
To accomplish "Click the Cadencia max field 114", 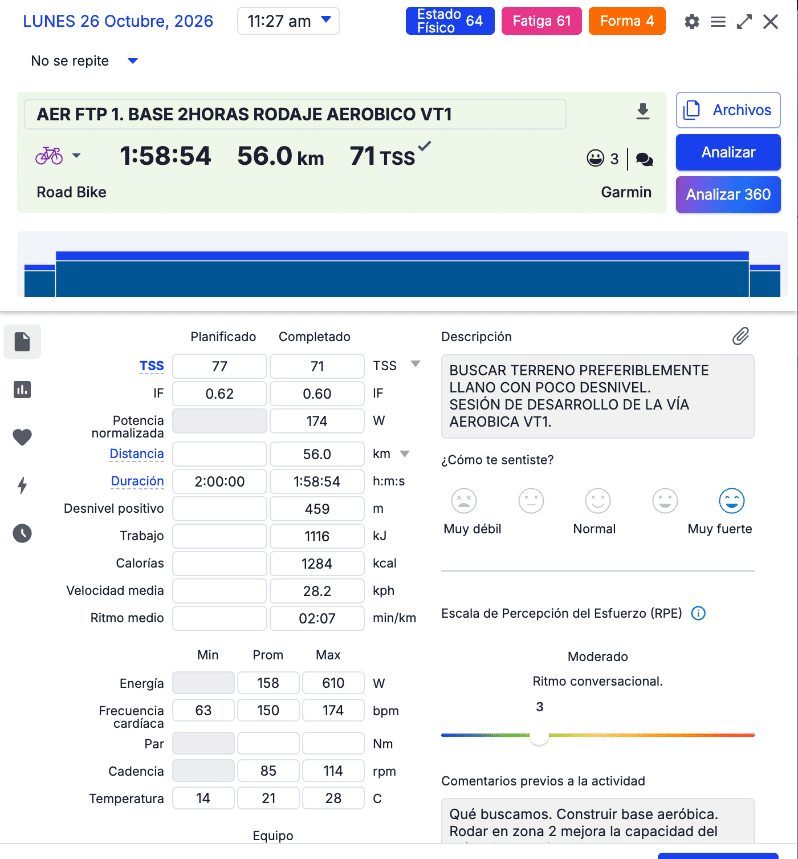I will (333, 771).
